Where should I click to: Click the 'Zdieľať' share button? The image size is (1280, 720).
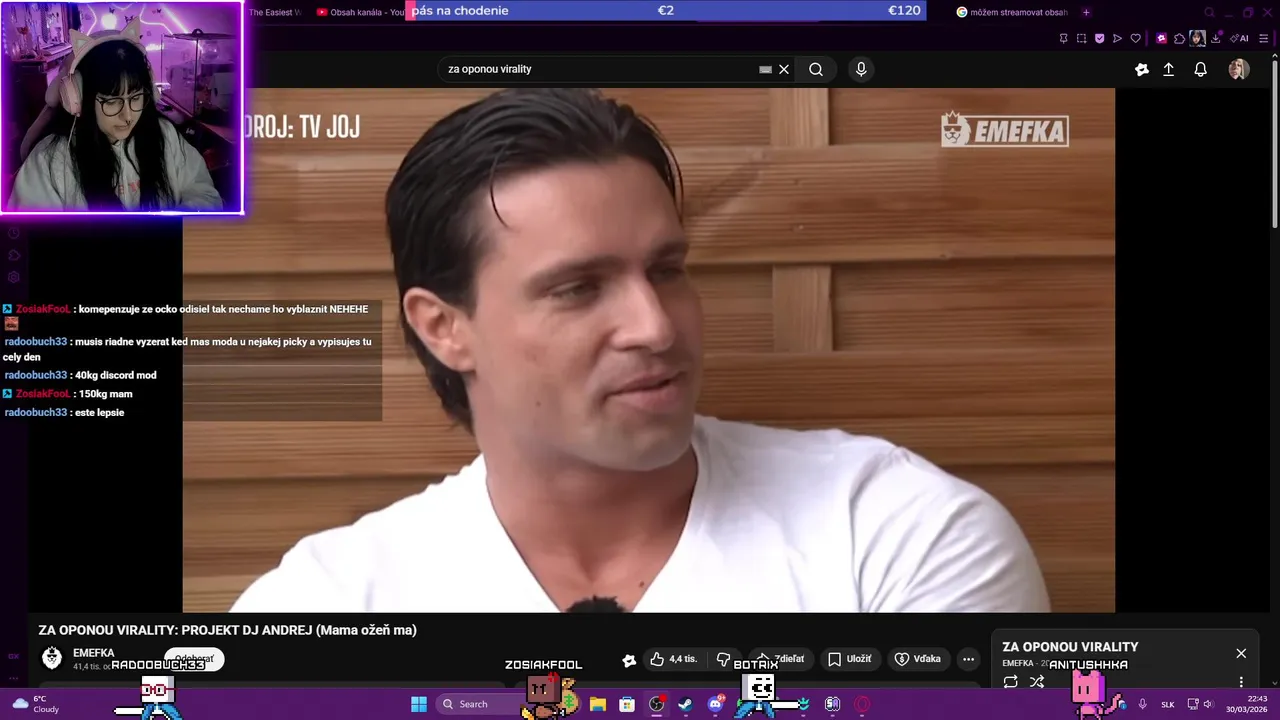[x=780, y=659]
